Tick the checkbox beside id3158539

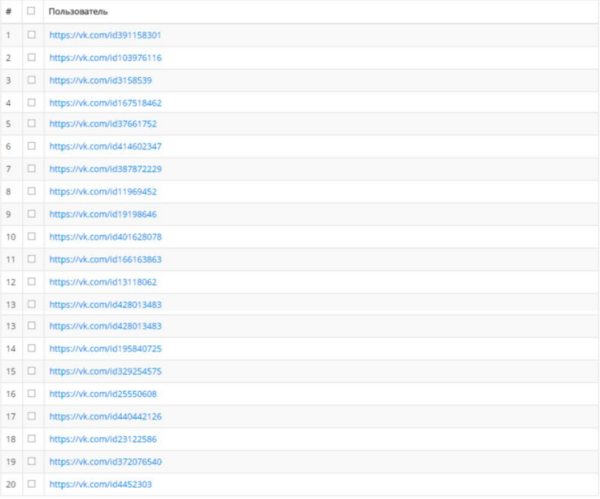point(31,80)
